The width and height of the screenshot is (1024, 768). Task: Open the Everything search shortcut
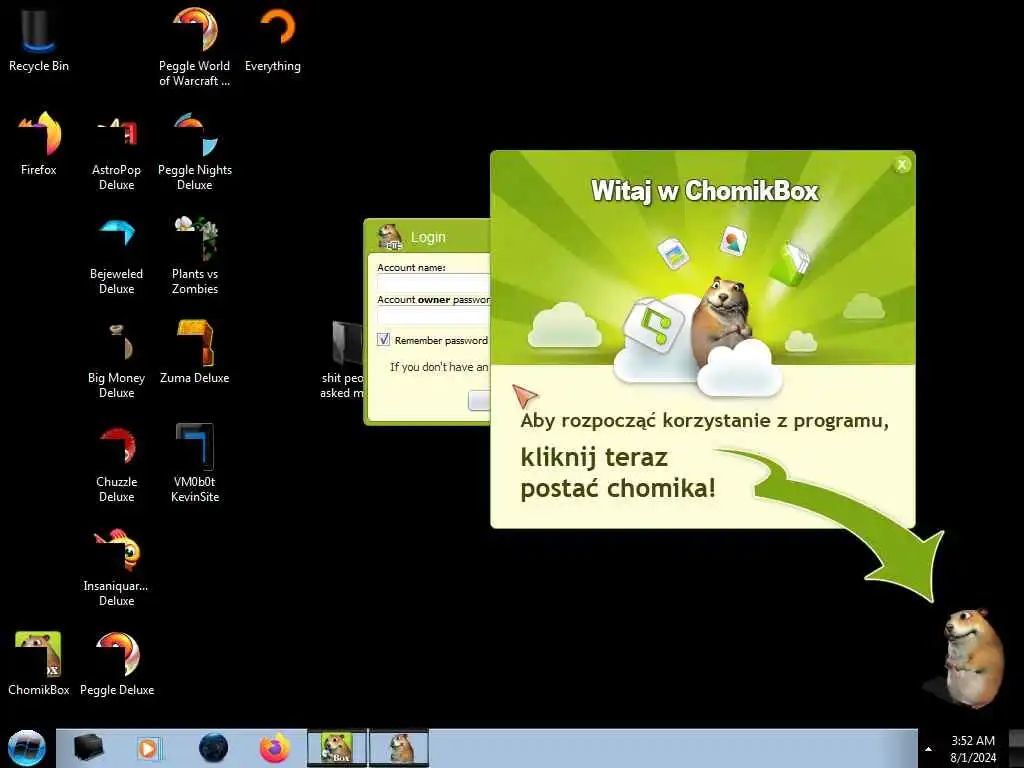pyautogui.click(x=273, y=39)
